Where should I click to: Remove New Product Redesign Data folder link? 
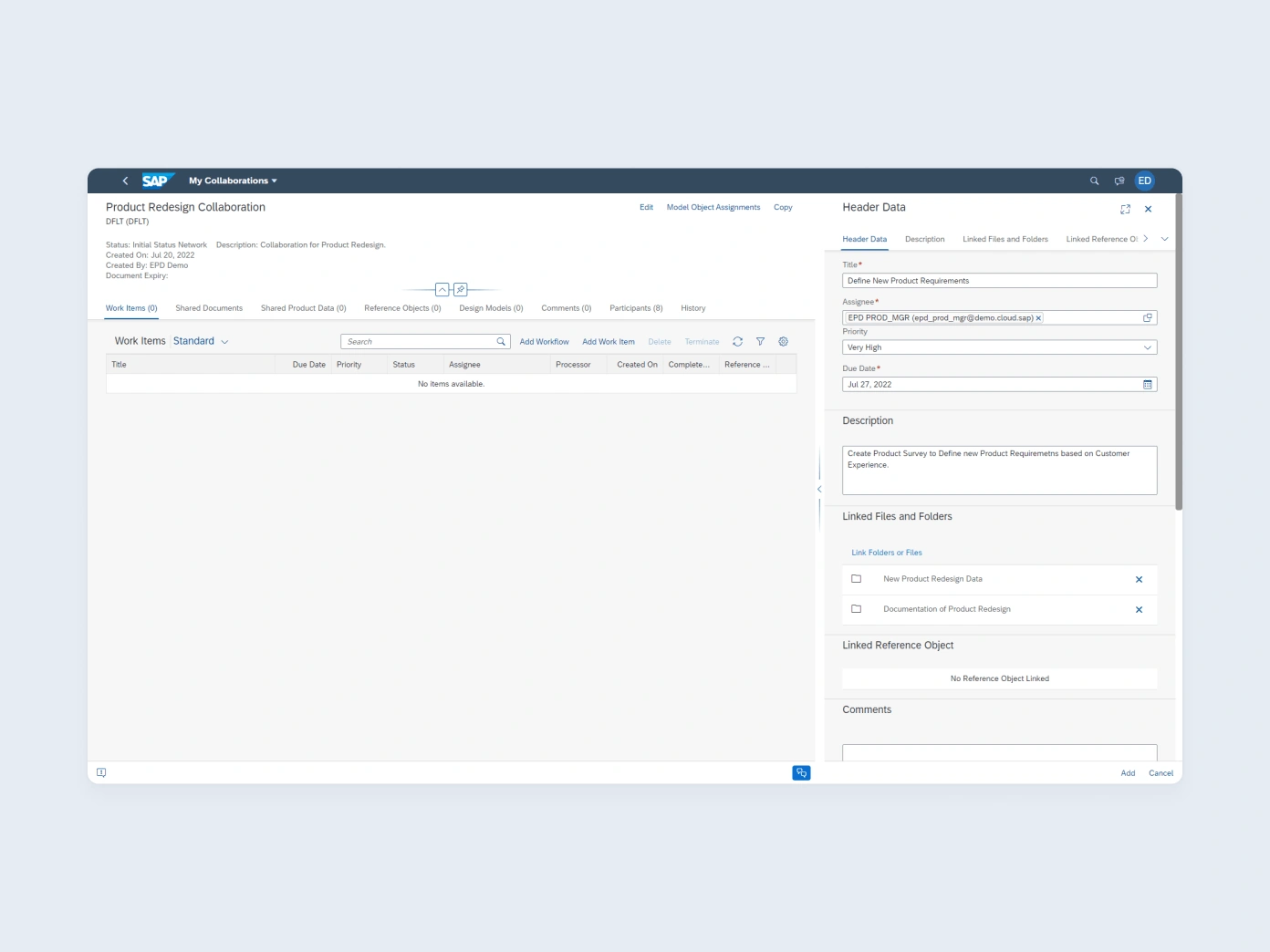[1139, 580]
